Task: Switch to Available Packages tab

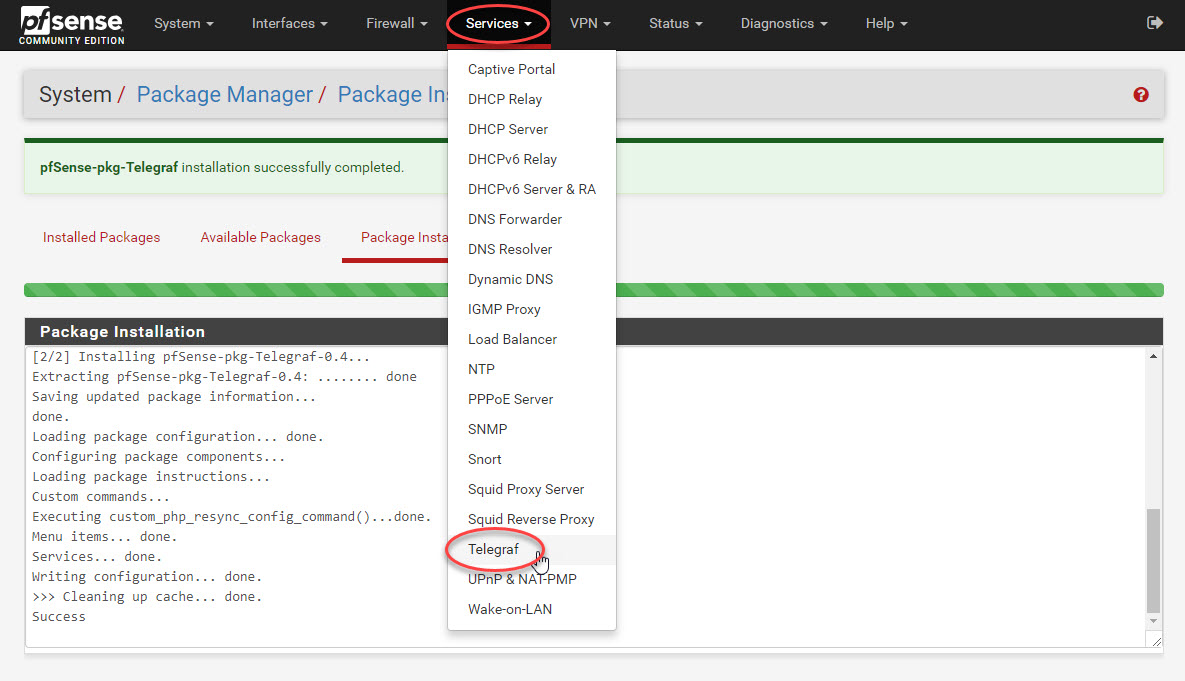Action: pyautogui.click(x=260, y=237)
